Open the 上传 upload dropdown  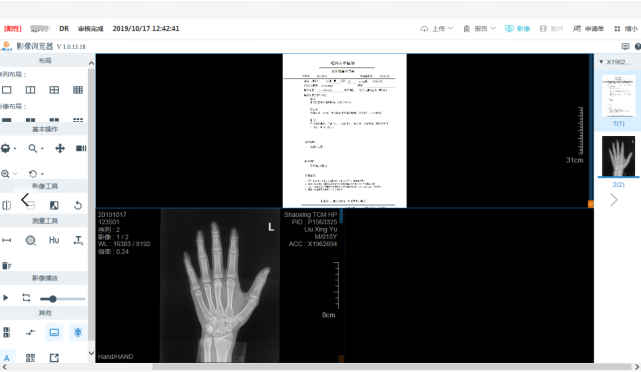tap(437, 29)
